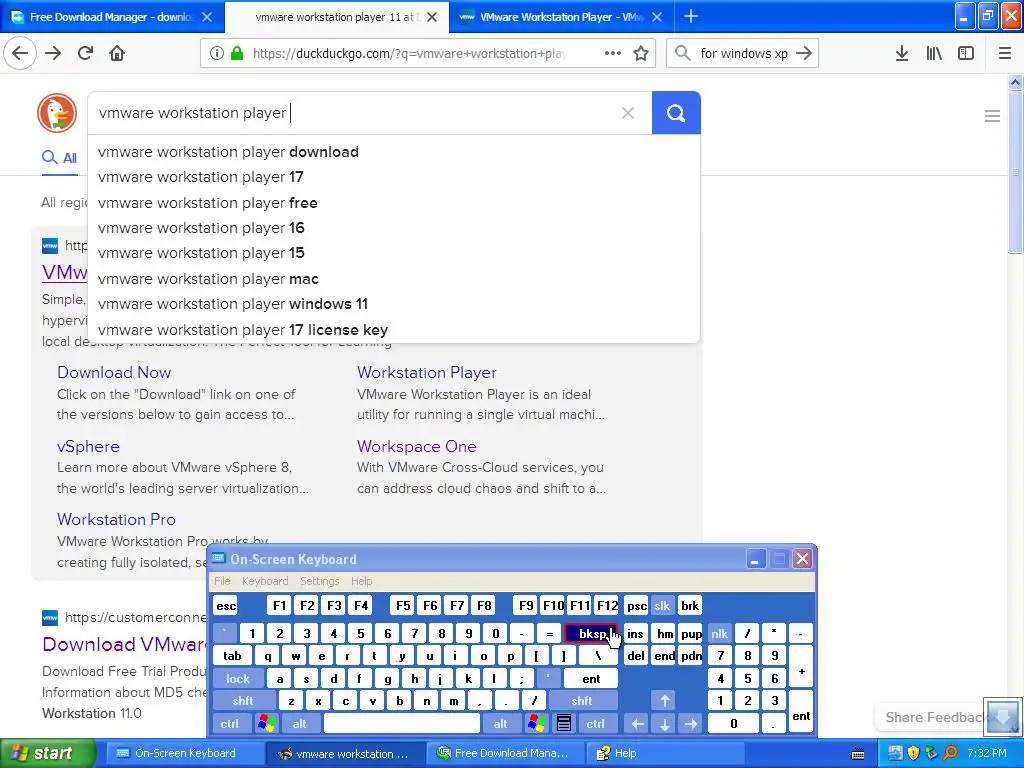Reload the current page
This screenshot has height=768, width=1024.
pyautogui.click(x=86, y=53)
